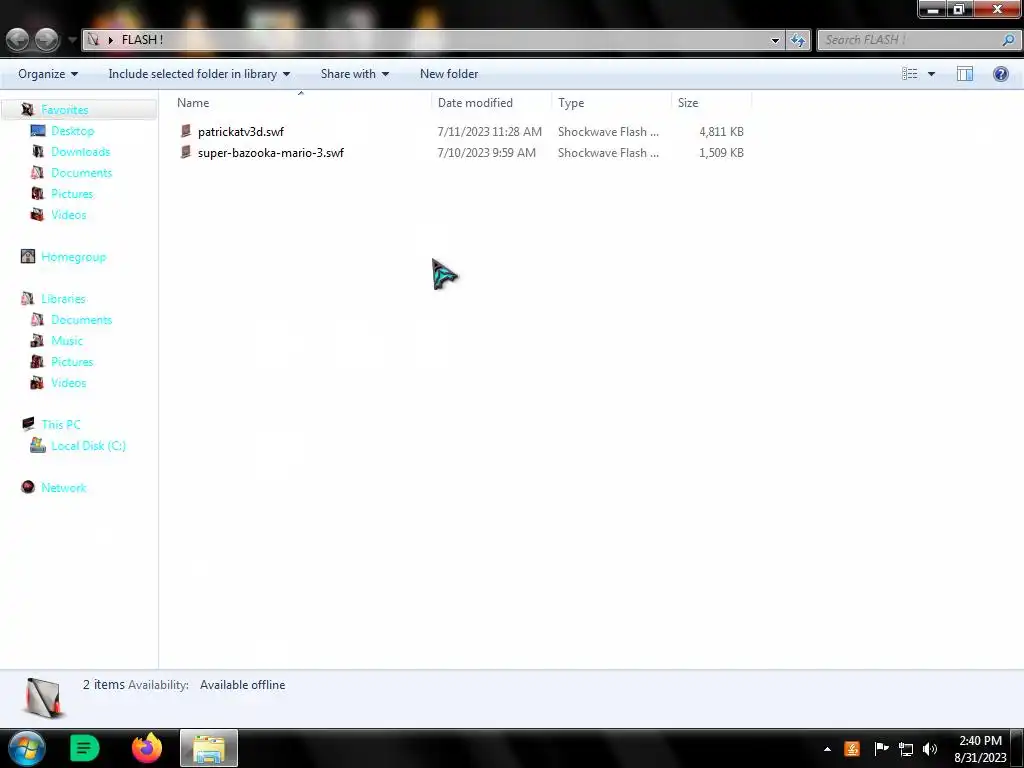Change your view icon button
1024x768 pixels.
pos(910,74)
